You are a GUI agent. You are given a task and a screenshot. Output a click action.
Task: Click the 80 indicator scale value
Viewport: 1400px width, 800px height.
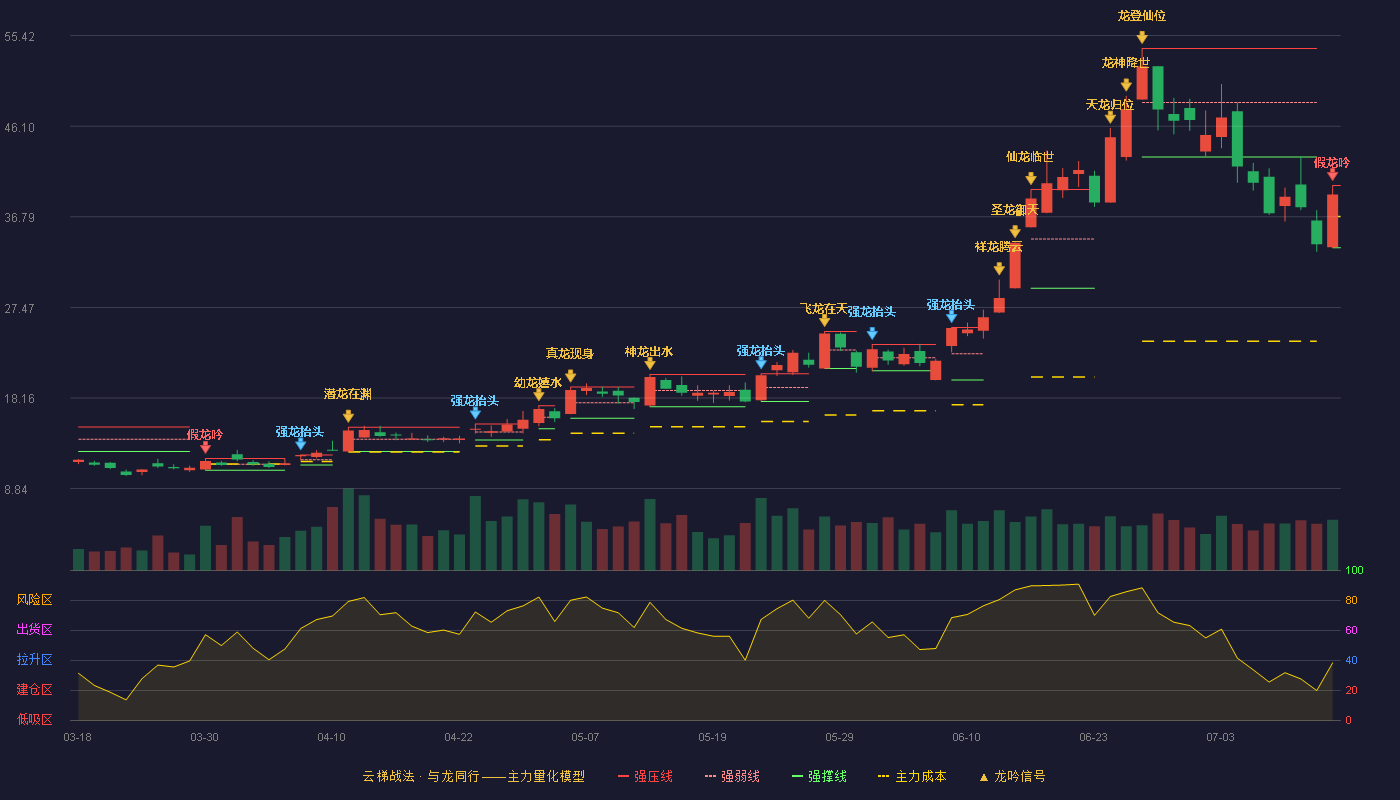point(1351,601)
